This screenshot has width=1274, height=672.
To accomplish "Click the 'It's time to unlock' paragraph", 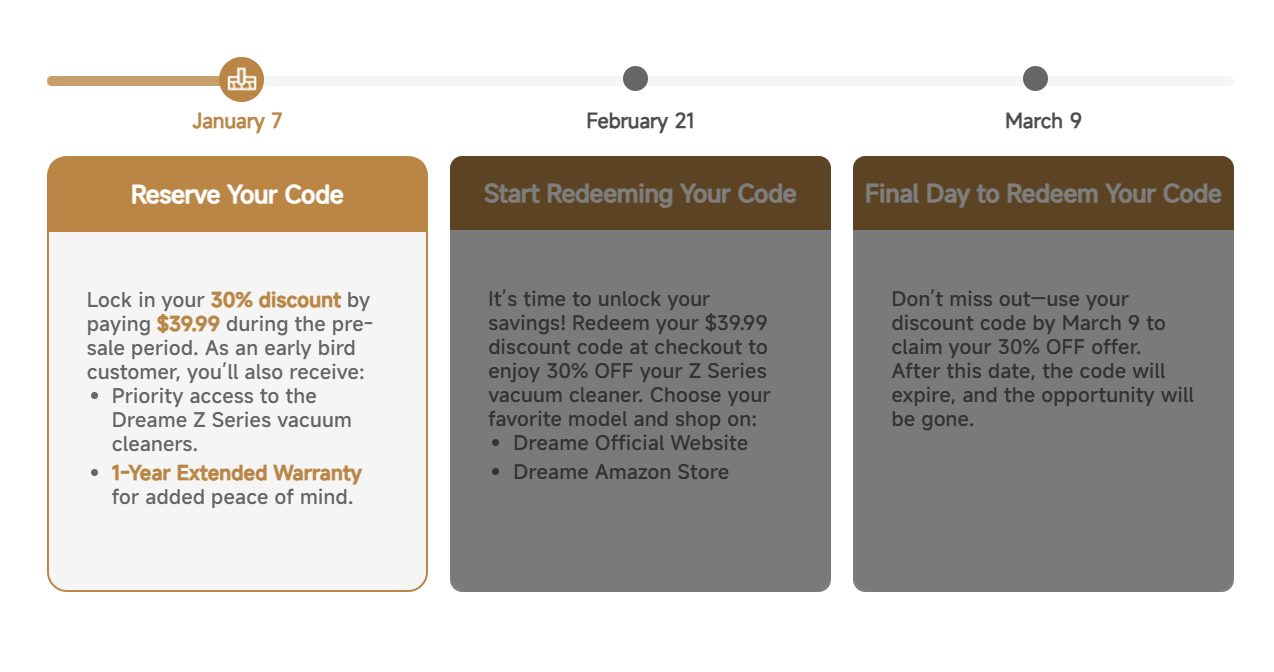I will tap(629, 359).
